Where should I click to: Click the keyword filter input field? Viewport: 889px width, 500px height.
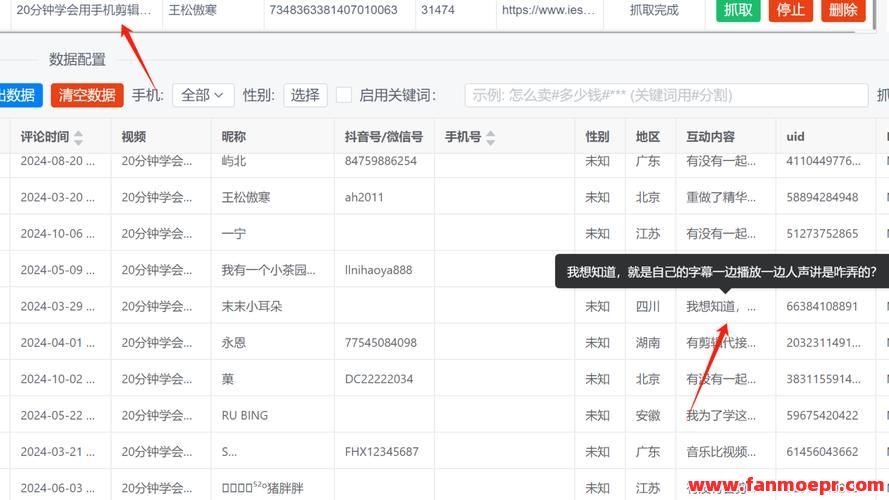point(666,95)
